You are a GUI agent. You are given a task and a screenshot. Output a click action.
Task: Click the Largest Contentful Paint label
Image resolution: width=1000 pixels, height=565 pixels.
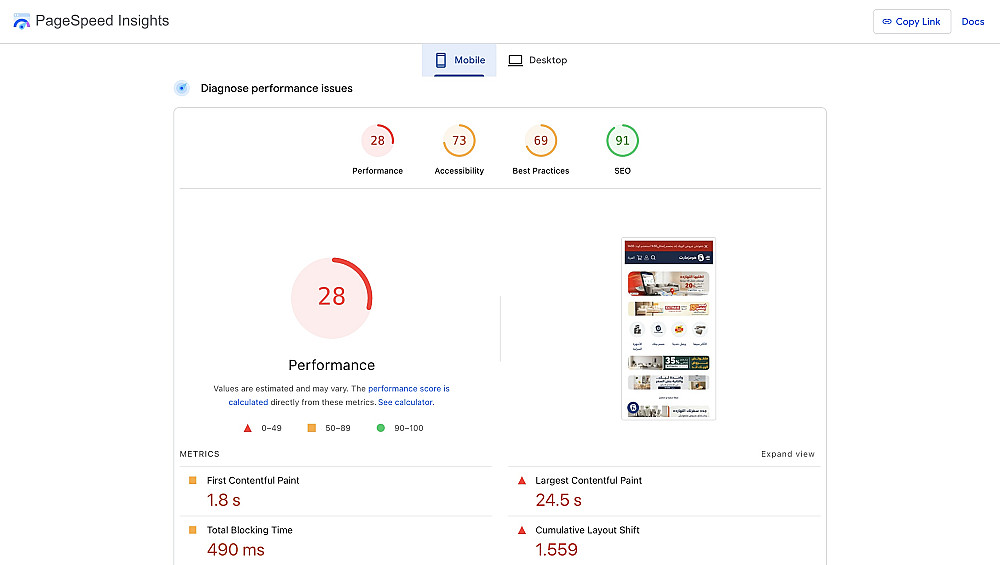coord(588,480)
